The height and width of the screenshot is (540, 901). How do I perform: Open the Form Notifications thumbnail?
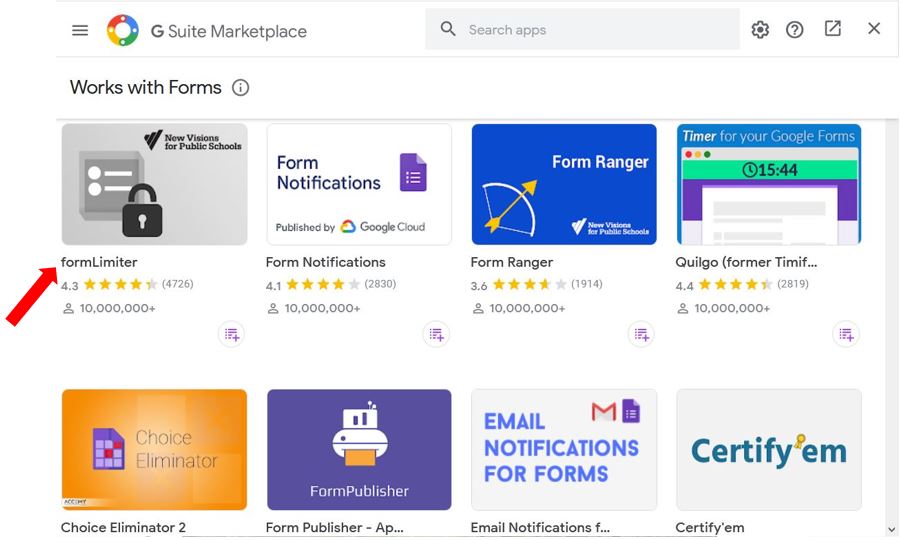(x=359, y=184)
